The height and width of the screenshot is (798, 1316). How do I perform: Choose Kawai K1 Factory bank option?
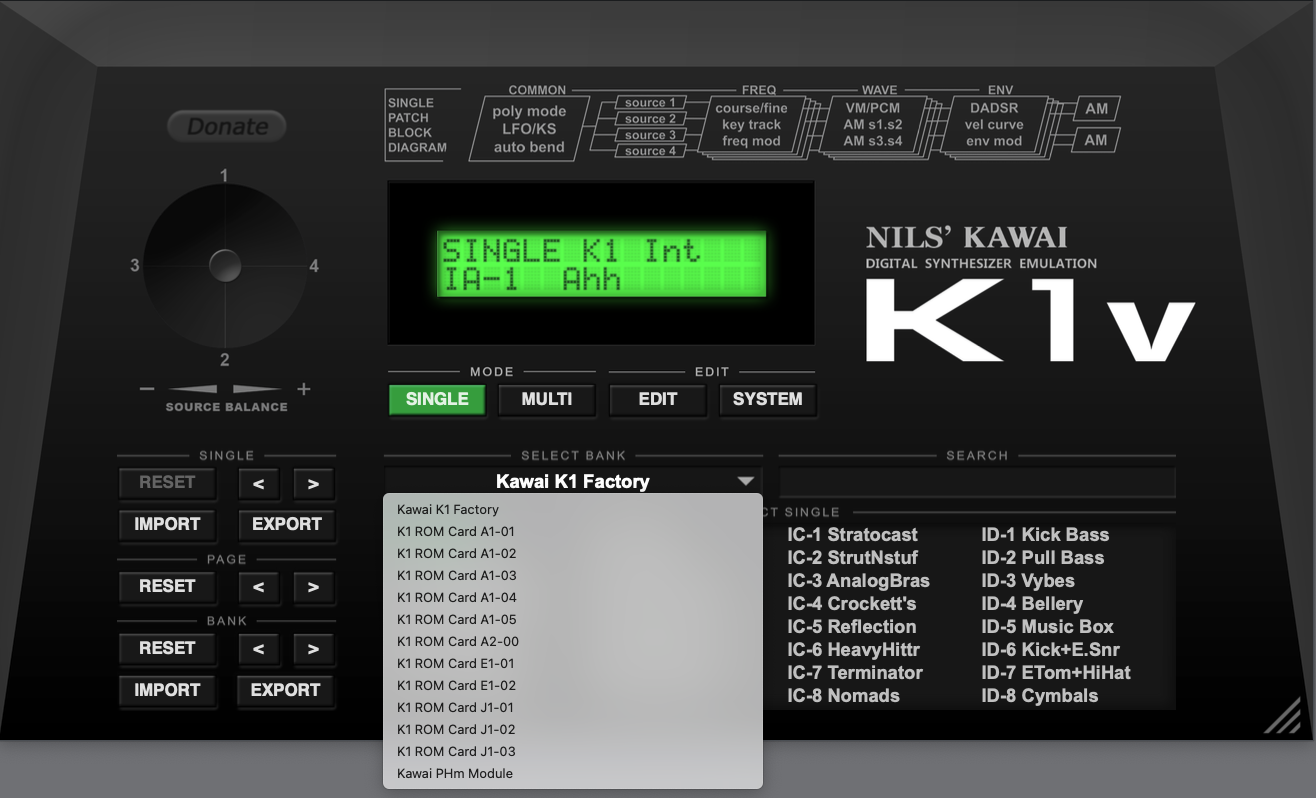point(573,510)
